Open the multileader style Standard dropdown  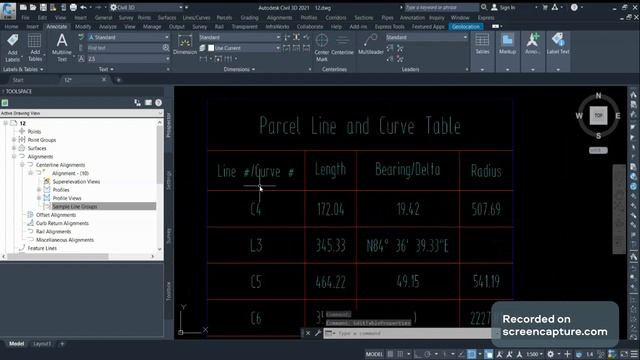click(465, 37)
